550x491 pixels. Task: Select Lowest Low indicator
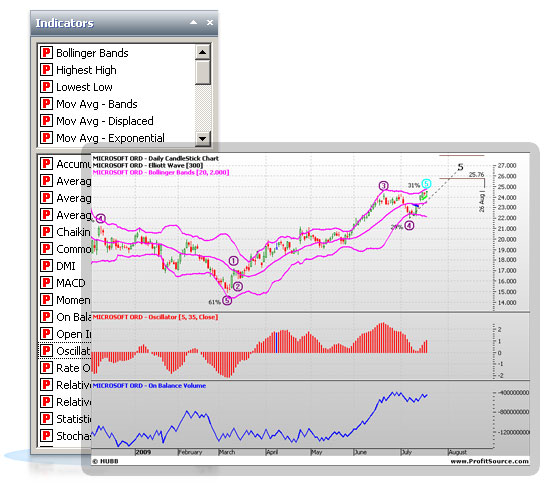[x=84, y=87]
